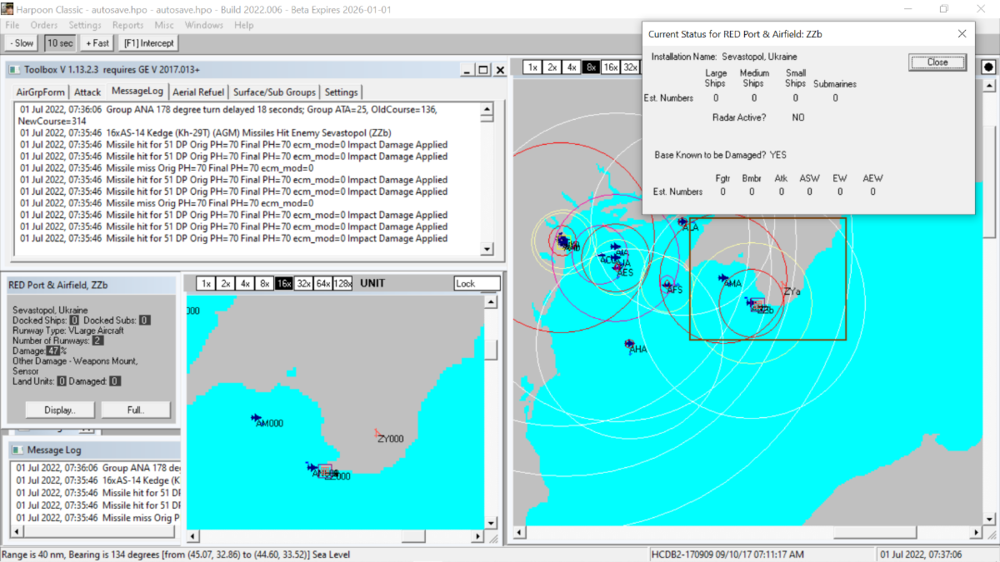Click the + Fast time button
This screenshot has width=1000, height=562.
pyautogui.click(x=98, y=43)
